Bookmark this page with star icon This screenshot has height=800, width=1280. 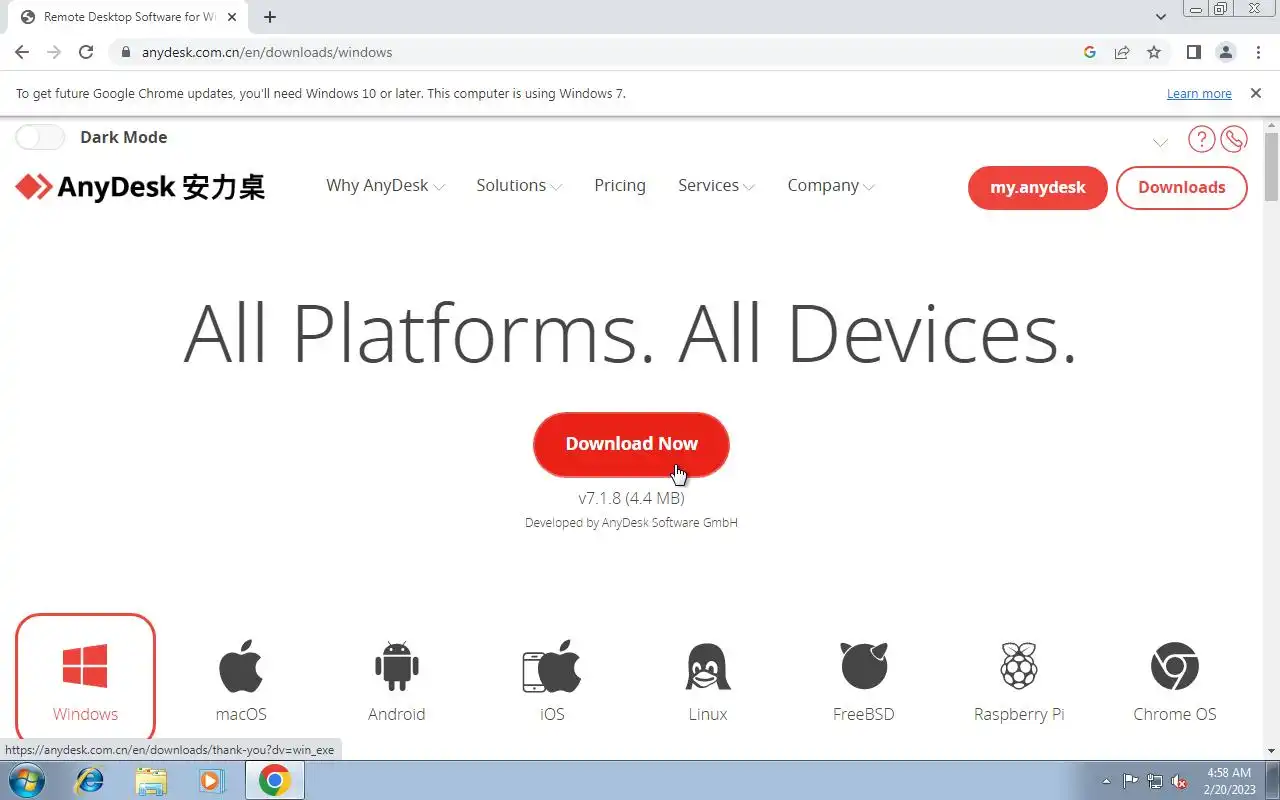point(1154,52)
